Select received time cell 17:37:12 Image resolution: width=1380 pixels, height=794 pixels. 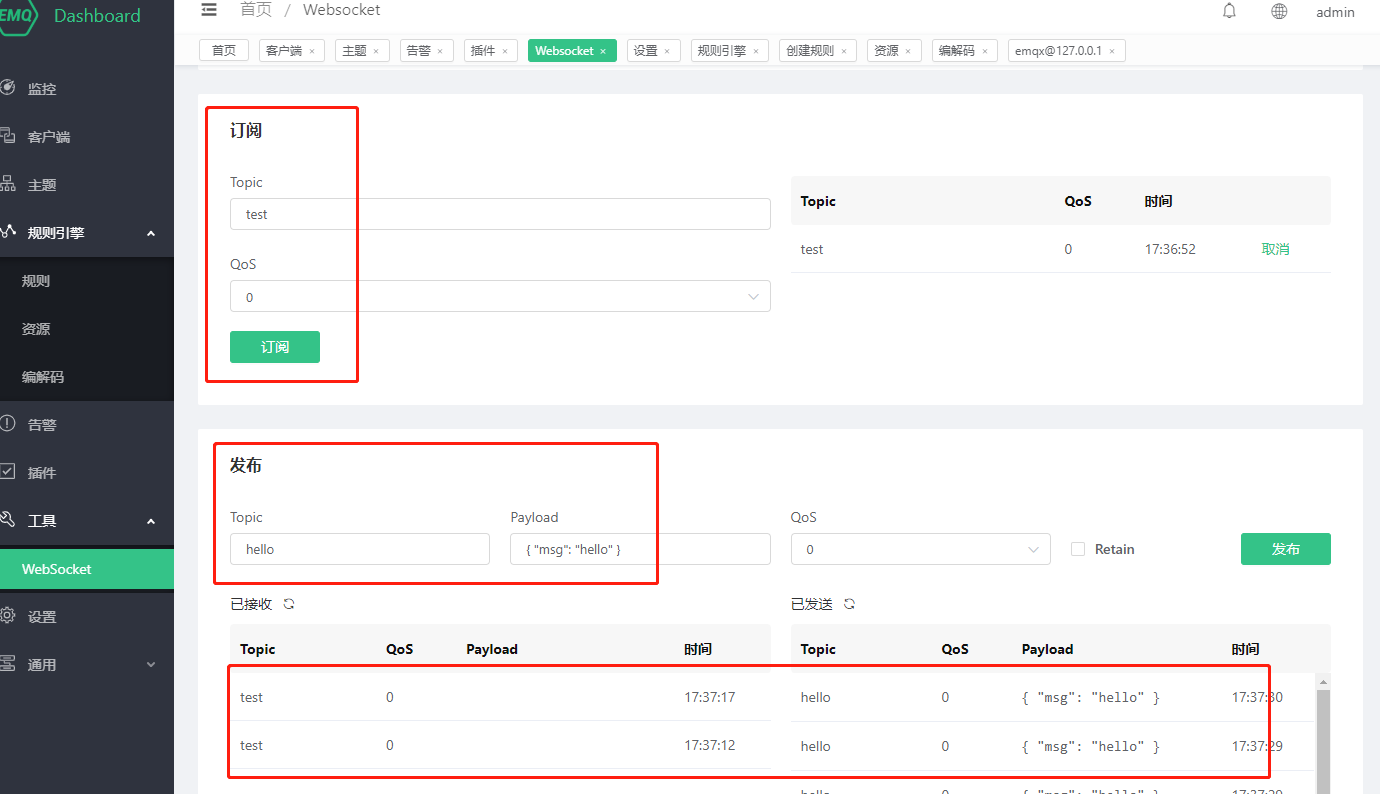[710, 745]
